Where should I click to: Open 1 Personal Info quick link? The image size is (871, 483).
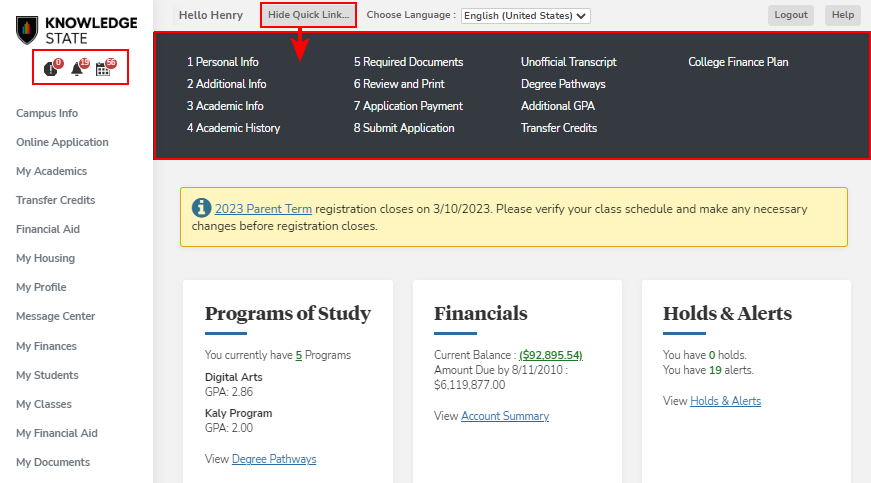222,62
